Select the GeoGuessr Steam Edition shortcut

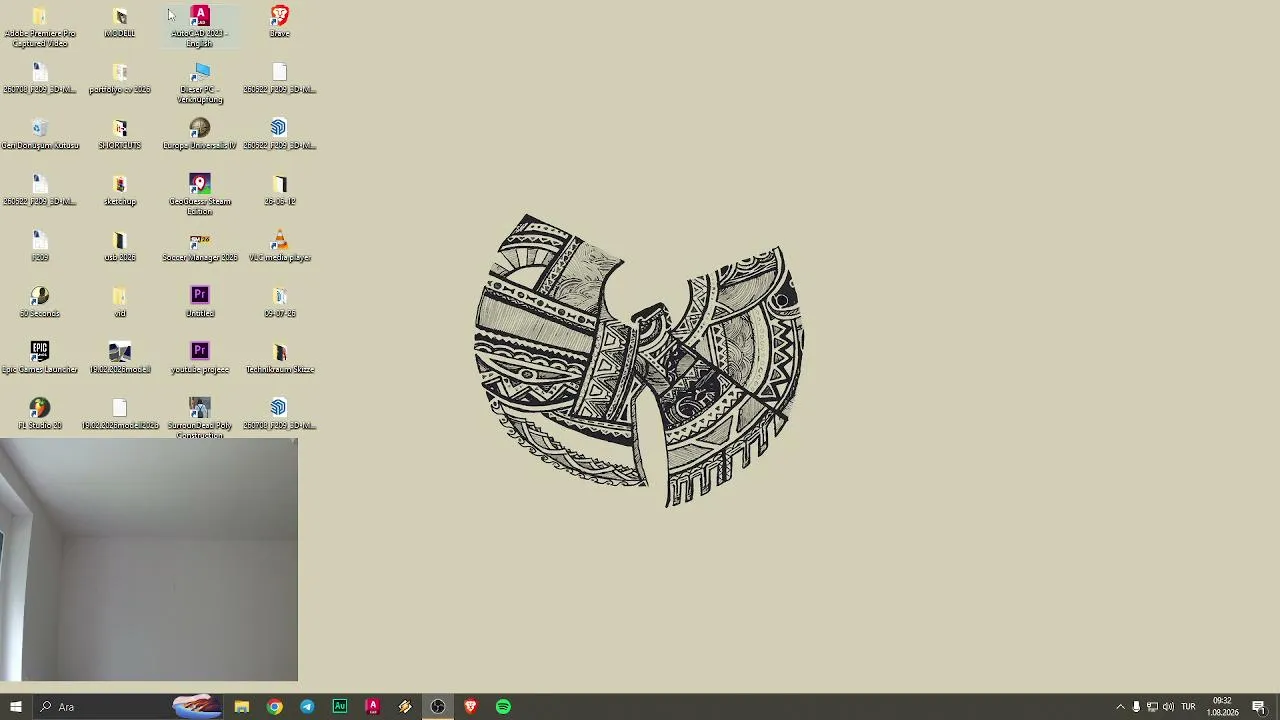pos(200,195)
